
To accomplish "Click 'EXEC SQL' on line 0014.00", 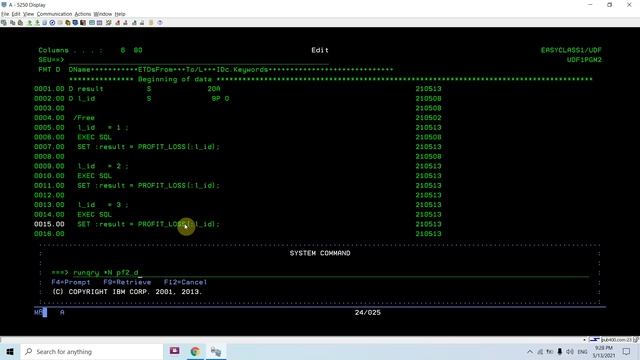I will pyautogui.click(x=94, y=214).
